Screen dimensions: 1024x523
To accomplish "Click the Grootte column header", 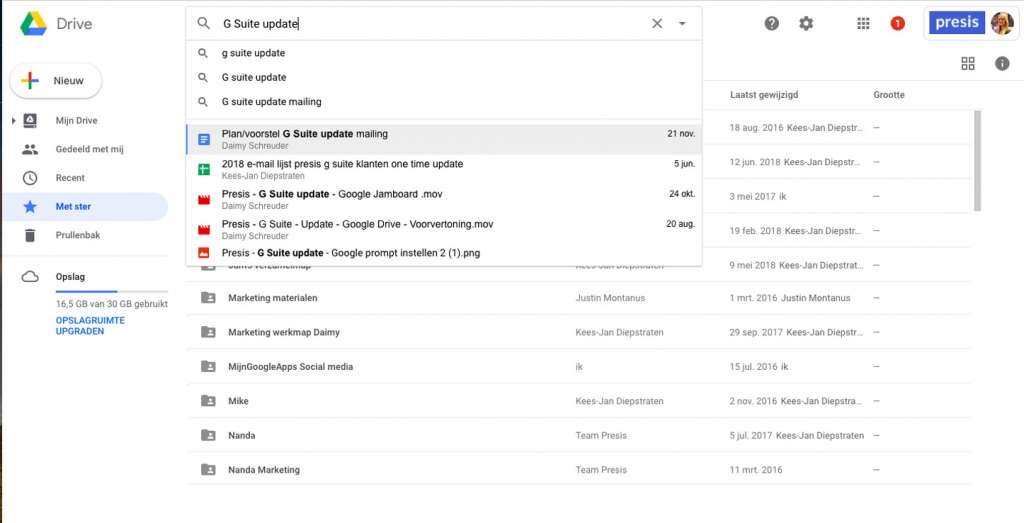I will [x=889, y=95].
